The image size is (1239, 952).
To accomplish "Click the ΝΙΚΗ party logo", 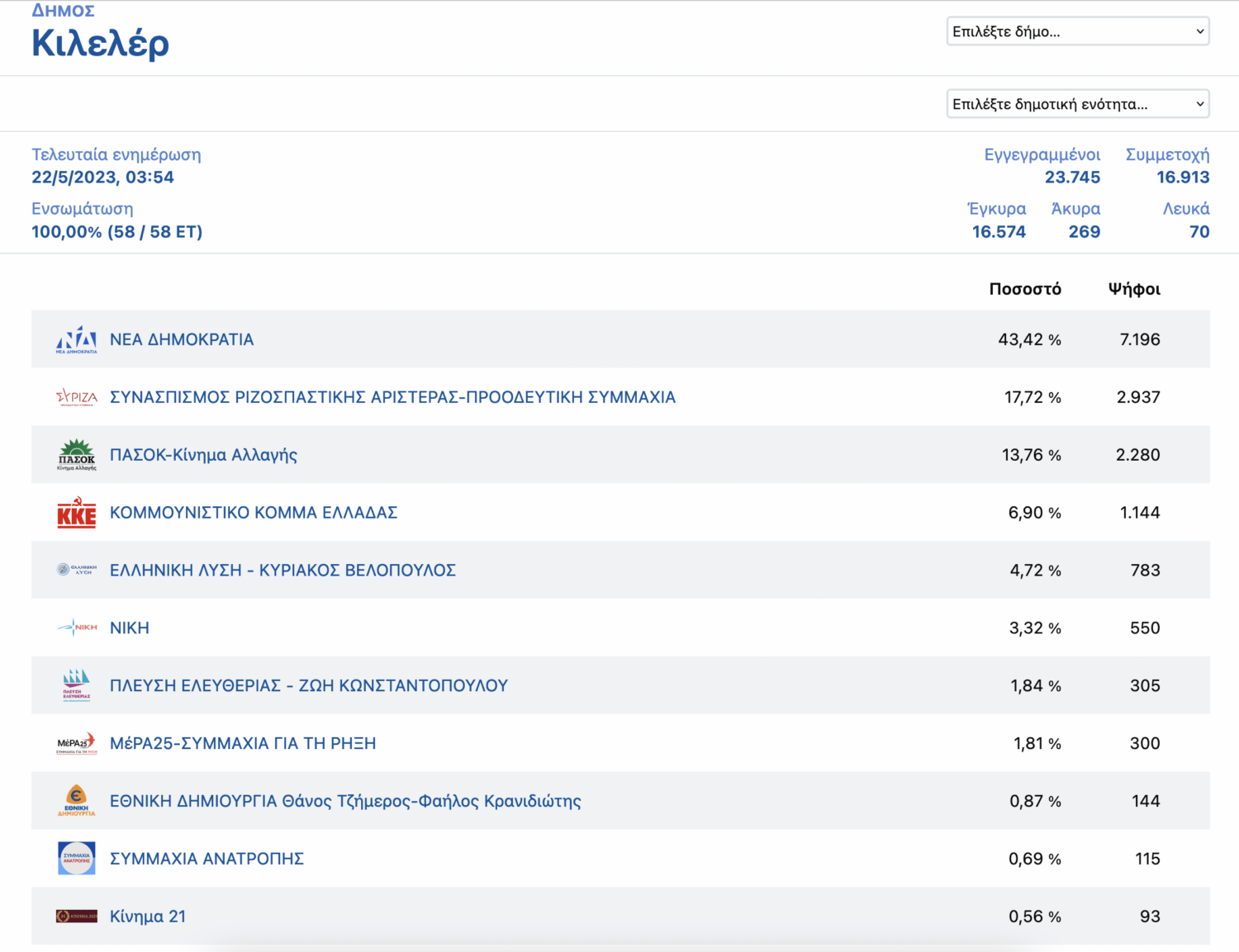I will 77,628.
